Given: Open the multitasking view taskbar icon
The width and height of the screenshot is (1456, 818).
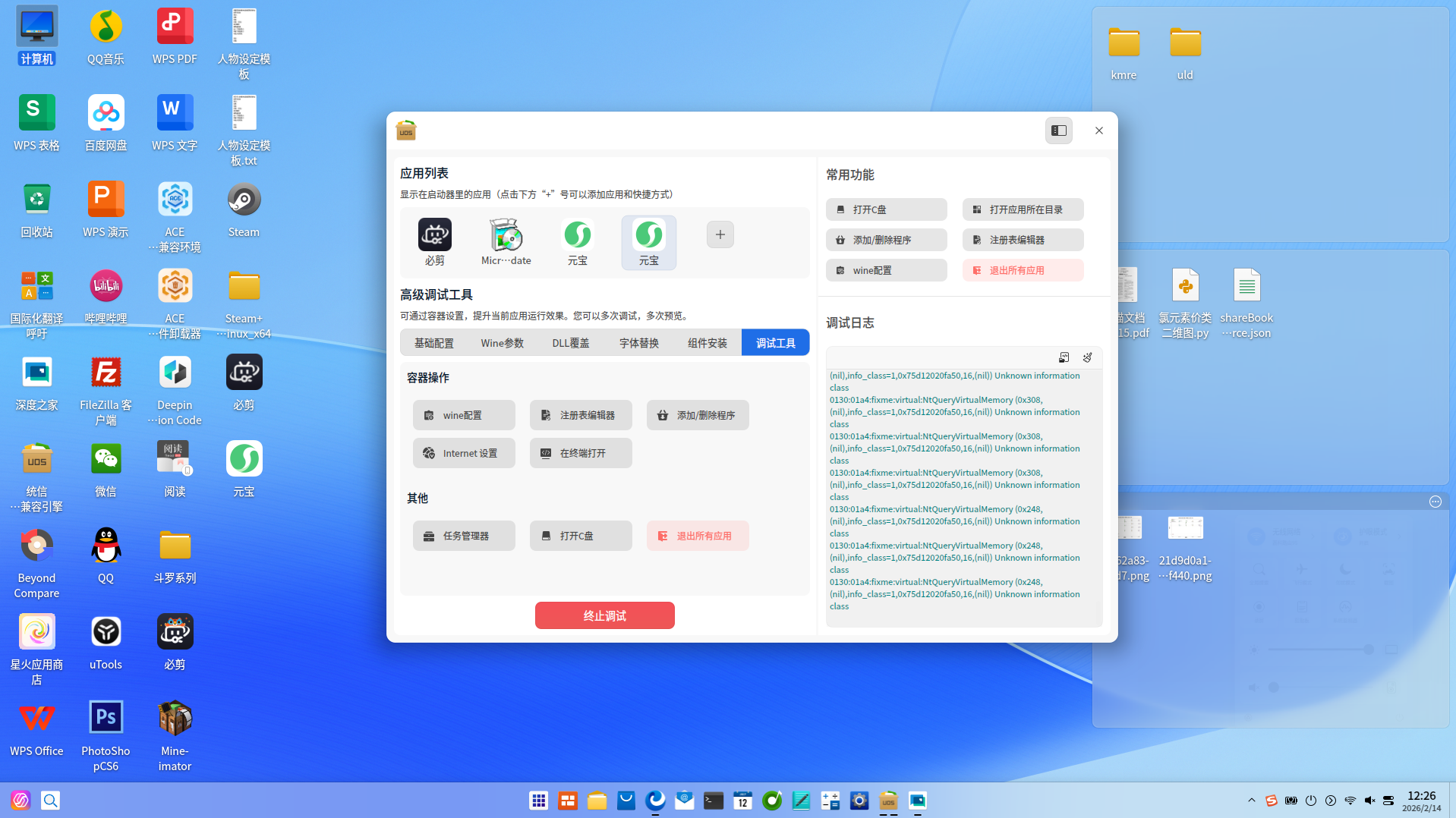Looking at the screenshot, I should coord(568,801).
